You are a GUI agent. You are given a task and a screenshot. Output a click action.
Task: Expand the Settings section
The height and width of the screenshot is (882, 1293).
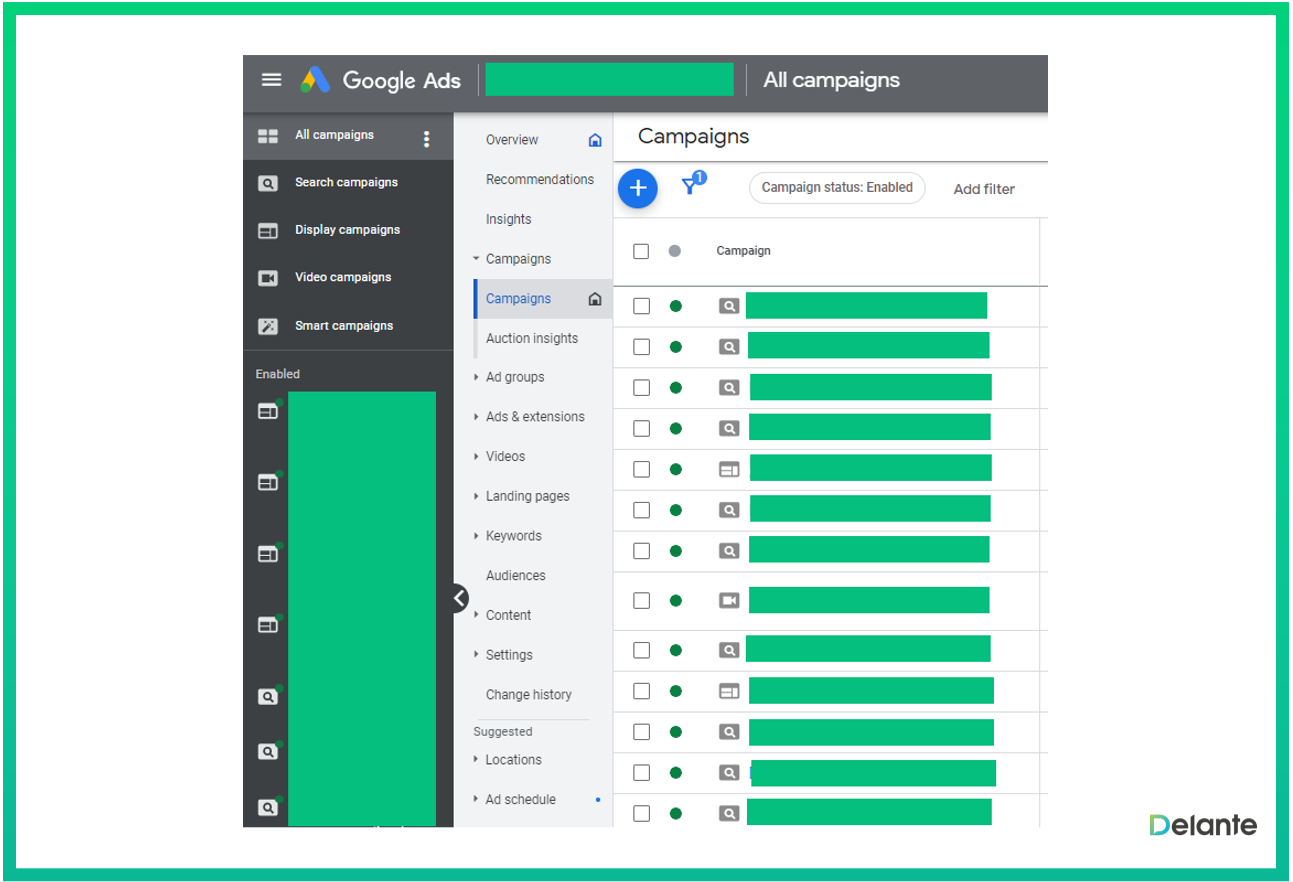tap(477, 655)
